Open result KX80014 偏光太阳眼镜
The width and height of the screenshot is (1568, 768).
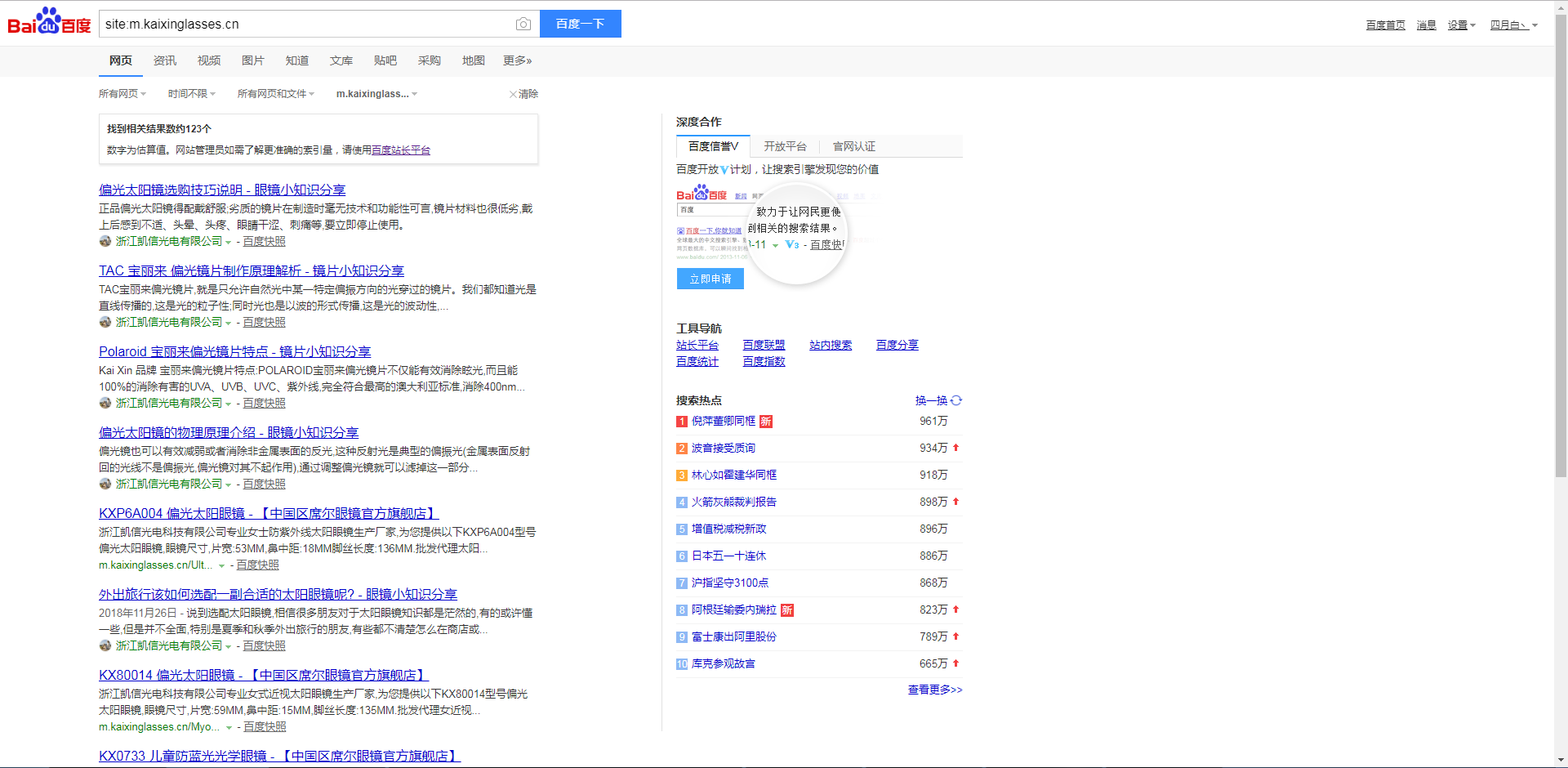coord(264,675)
